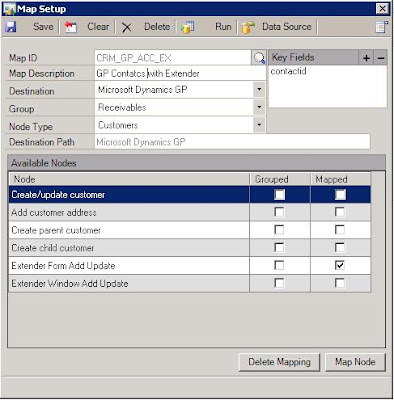Click the Key Fields header
The image size is (394, 400).
[x=314, y=57]
